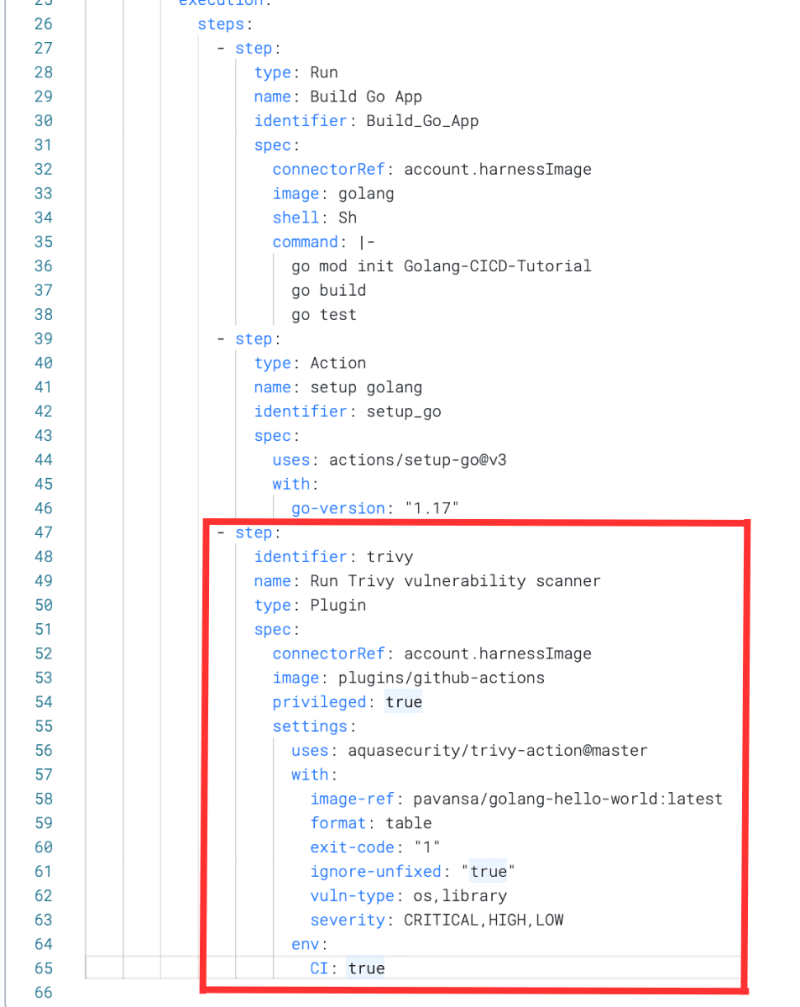Click 'aquasecurity/trivy-action@master' value
This screenshot has height=1007, width=800.
pos(498,751)
